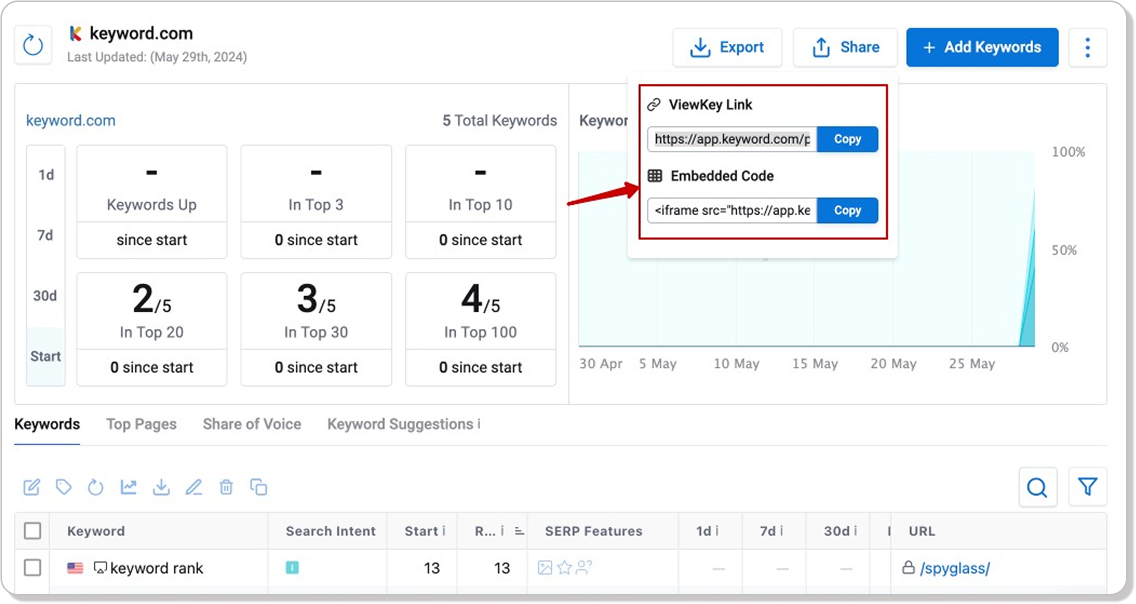Click the edit note icon in keywords toolbar
The image size is (1136, 604).
[31, 487]
